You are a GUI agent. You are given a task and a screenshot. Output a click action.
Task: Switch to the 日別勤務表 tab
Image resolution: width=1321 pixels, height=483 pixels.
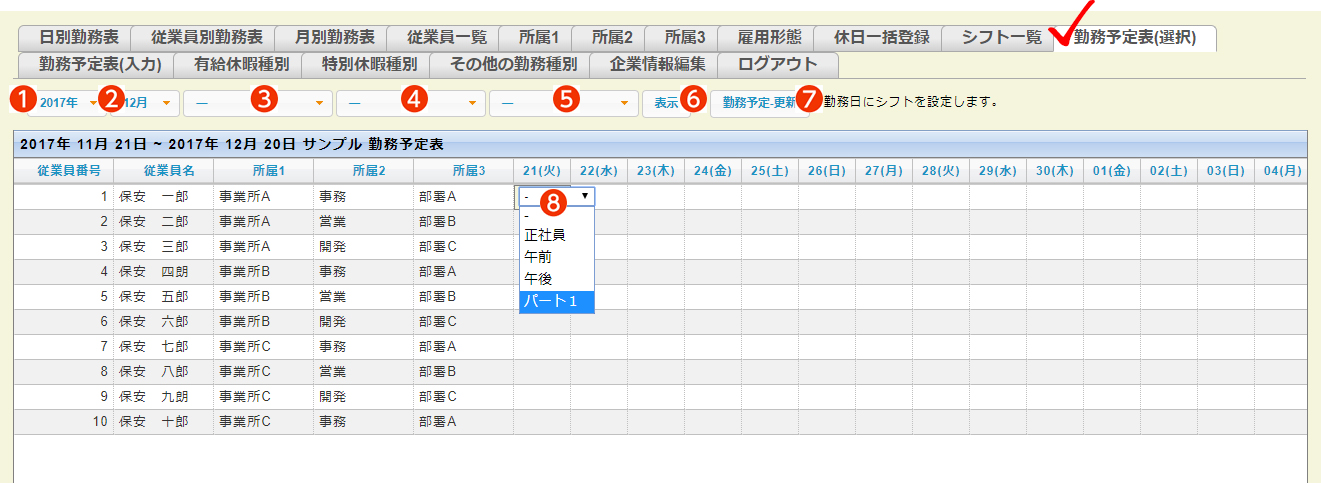point(78,38)
